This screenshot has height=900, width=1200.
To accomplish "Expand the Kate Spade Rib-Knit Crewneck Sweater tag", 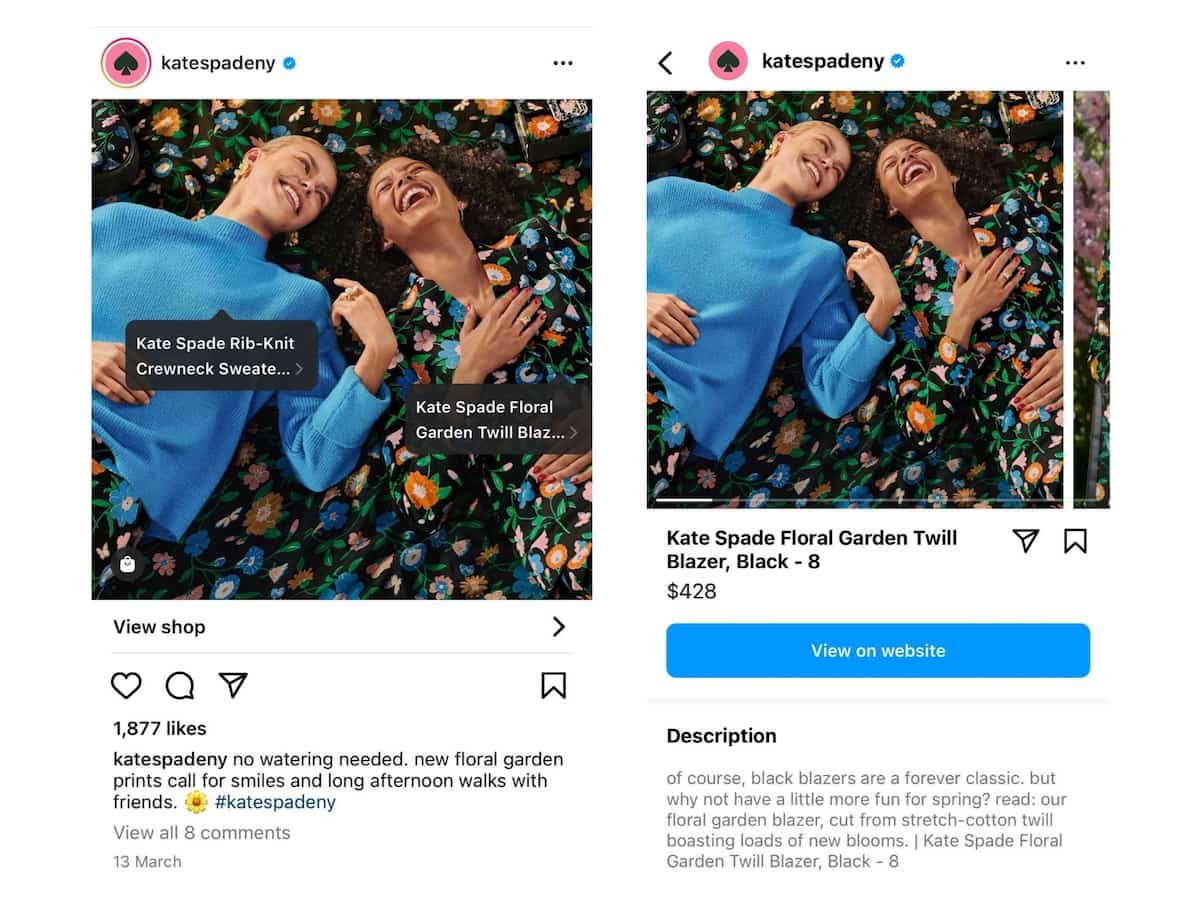I will 218,356.
